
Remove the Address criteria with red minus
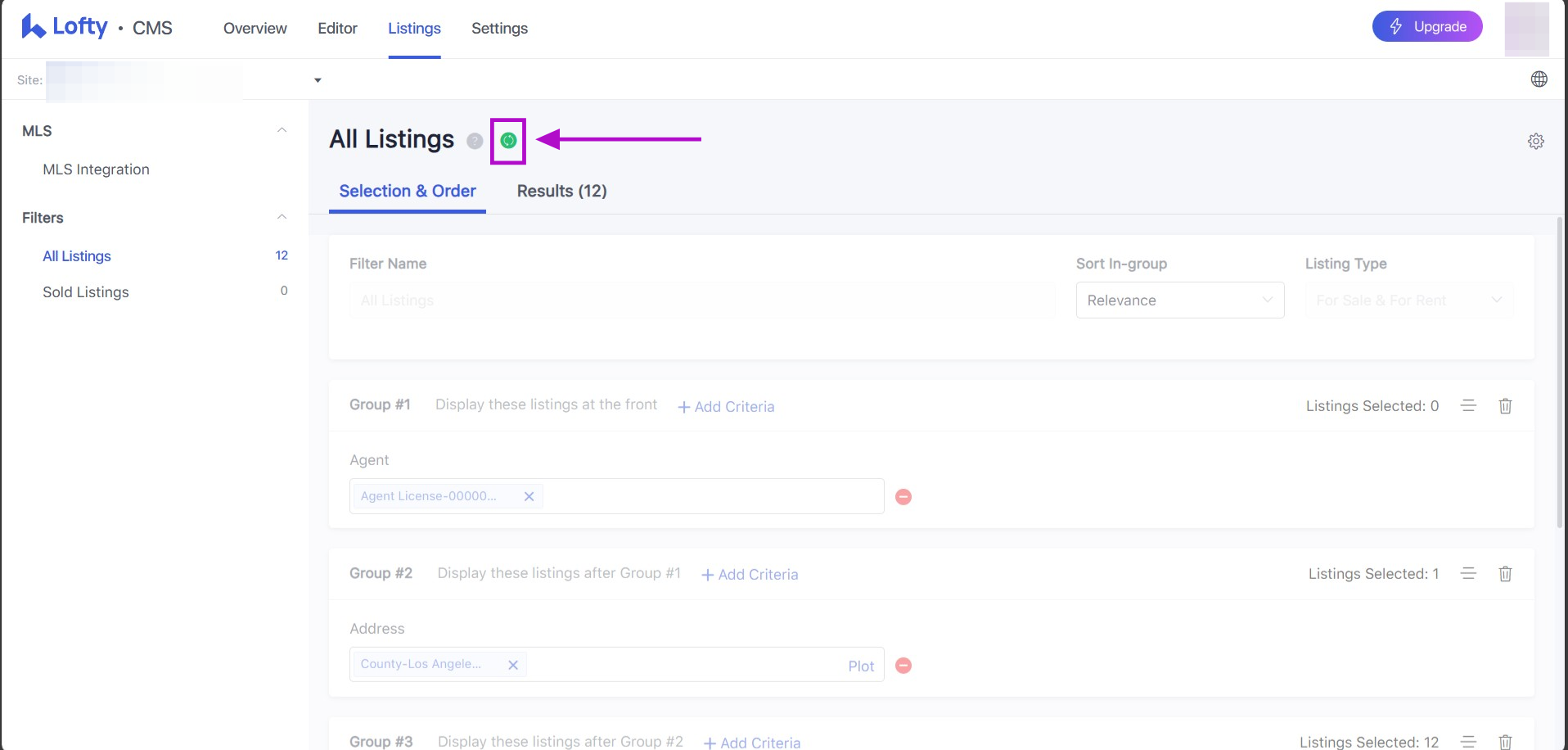903,666
